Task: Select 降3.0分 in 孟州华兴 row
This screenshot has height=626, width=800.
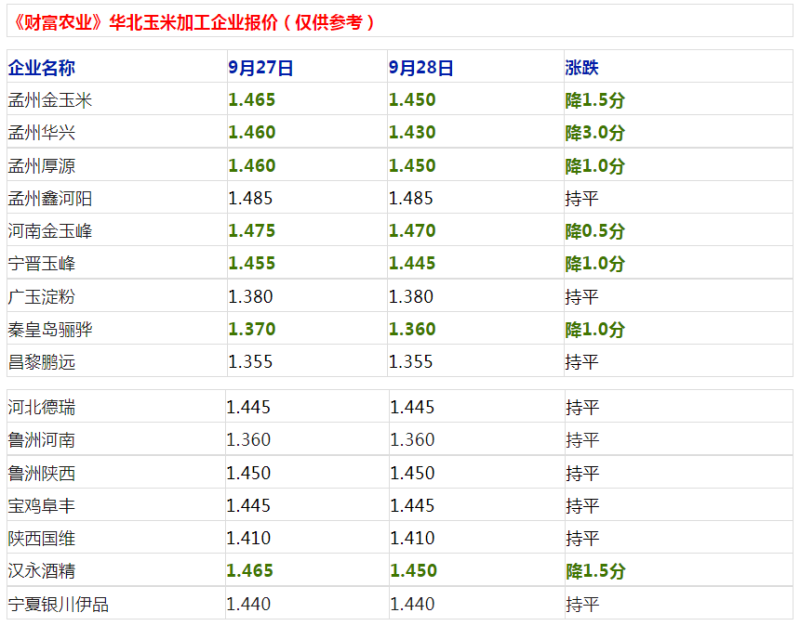Action: point(595,133)
